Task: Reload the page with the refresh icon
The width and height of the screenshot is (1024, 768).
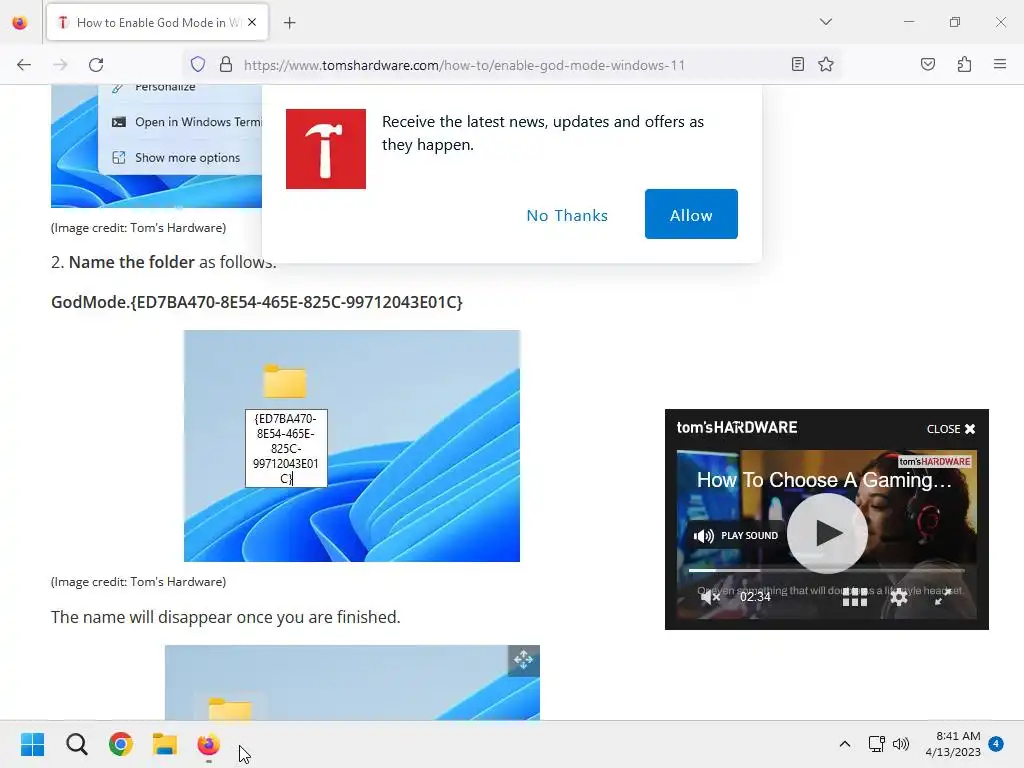Action: [x=96, y=65]
